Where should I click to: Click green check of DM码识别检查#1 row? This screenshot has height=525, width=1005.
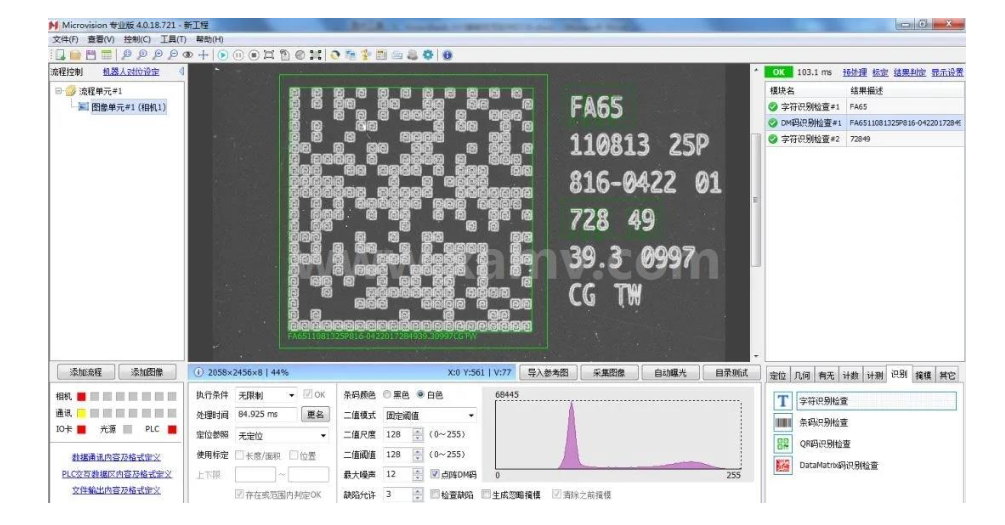(x=773, y=123)
